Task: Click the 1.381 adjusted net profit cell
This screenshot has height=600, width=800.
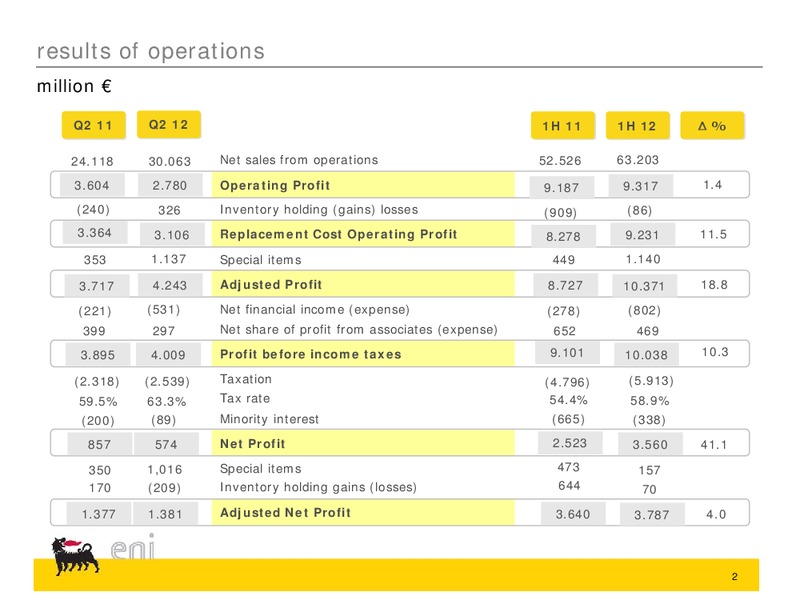Action: pos(165,514)
